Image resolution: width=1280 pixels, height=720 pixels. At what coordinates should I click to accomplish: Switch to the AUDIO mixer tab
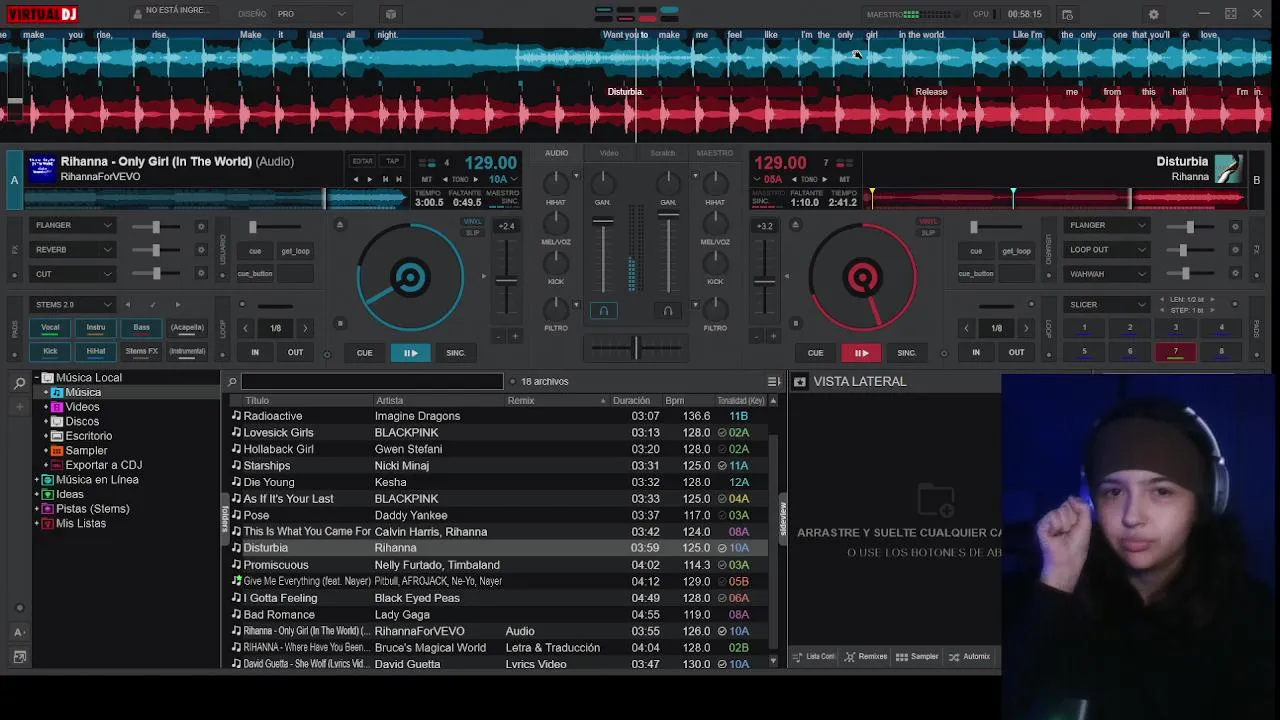[x=556, y=153]
